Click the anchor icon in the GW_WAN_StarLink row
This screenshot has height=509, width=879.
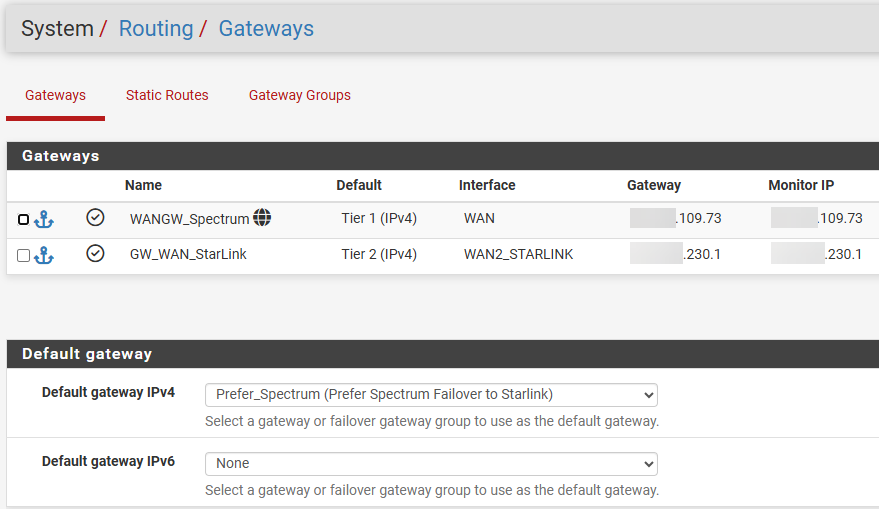click(44, 255)
